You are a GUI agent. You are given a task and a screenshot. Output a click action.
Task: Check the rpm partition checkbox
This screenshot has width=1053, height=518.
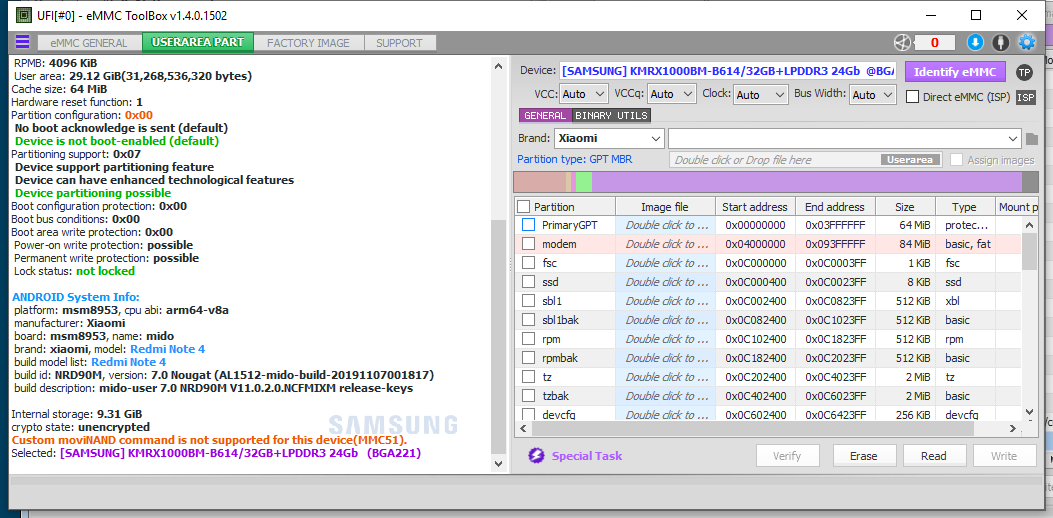tap(529, 339)
